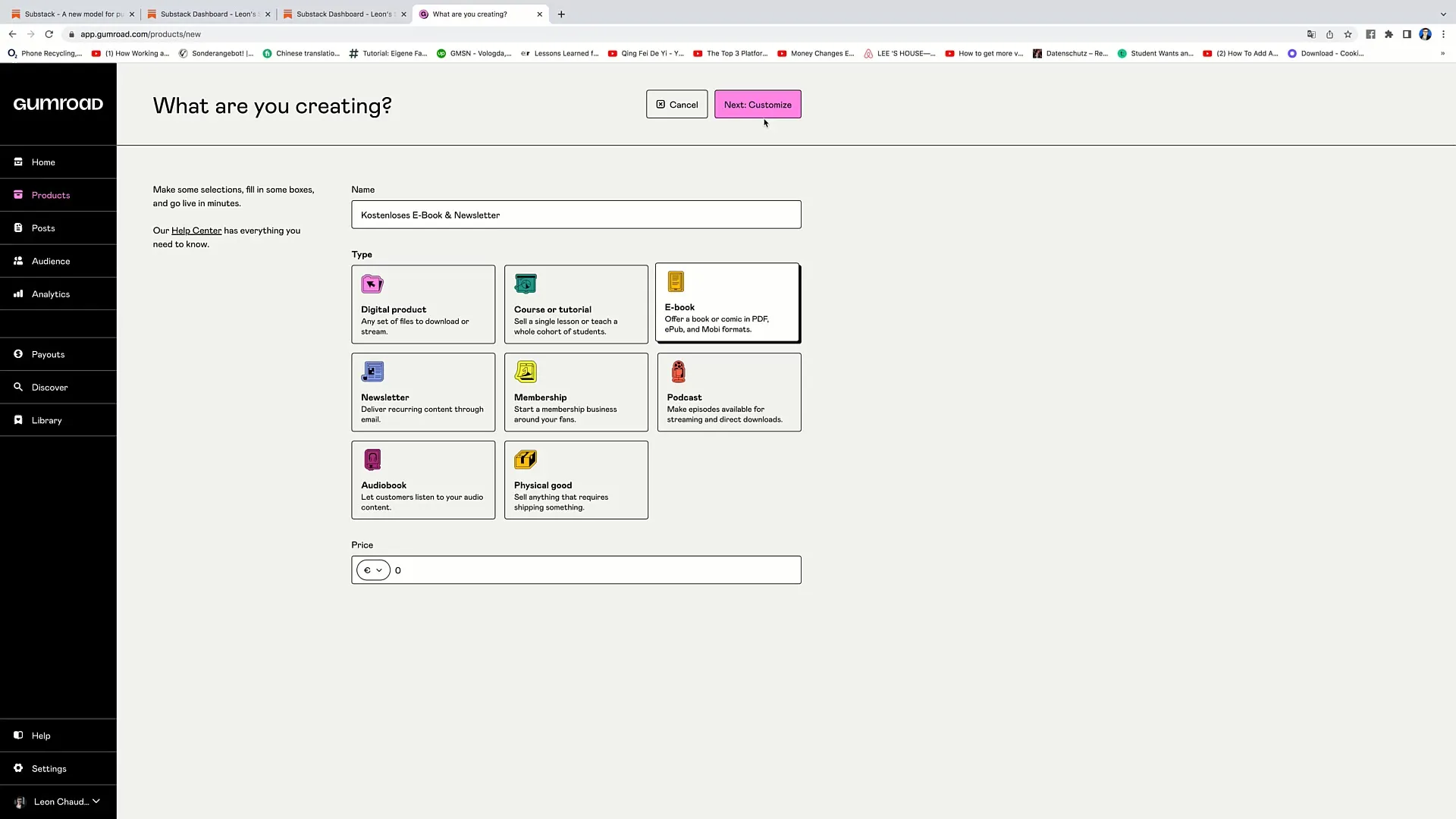1456x819 pixels.
Task: Open Download - Cooki... bookmark
Action: point(1326,53)
